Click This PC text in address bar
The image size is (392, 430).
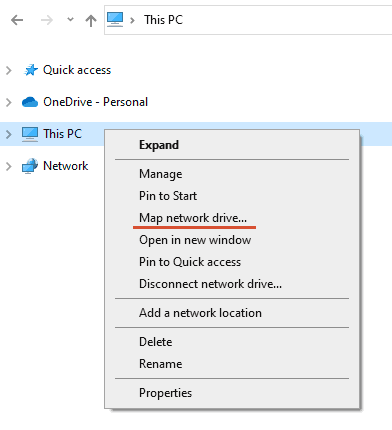pyautogui.click(x=163, y=20)
